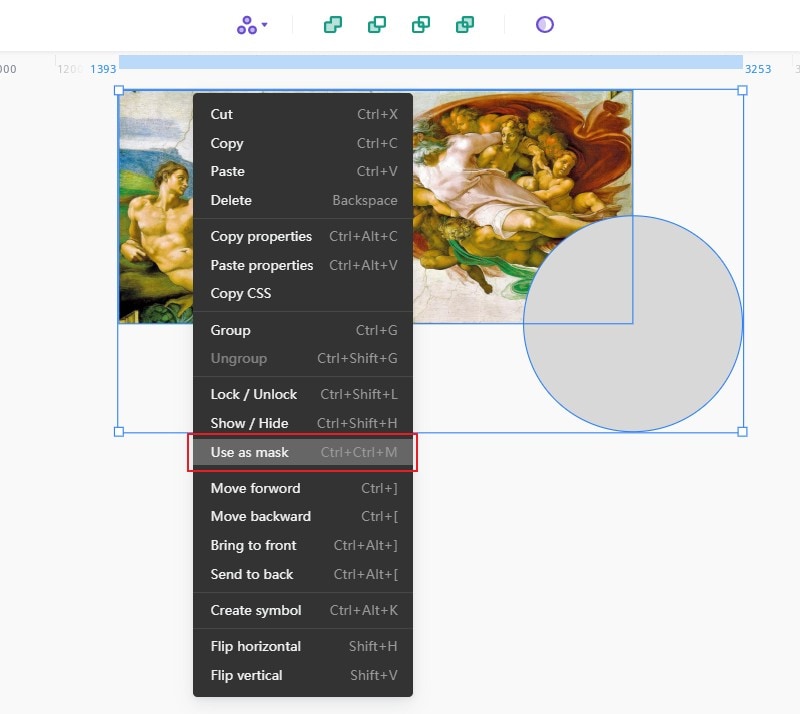Choose Cut from the context menu
Image resolution: width=800 pixels, height=714 pixels.
[x=303, y=114]
